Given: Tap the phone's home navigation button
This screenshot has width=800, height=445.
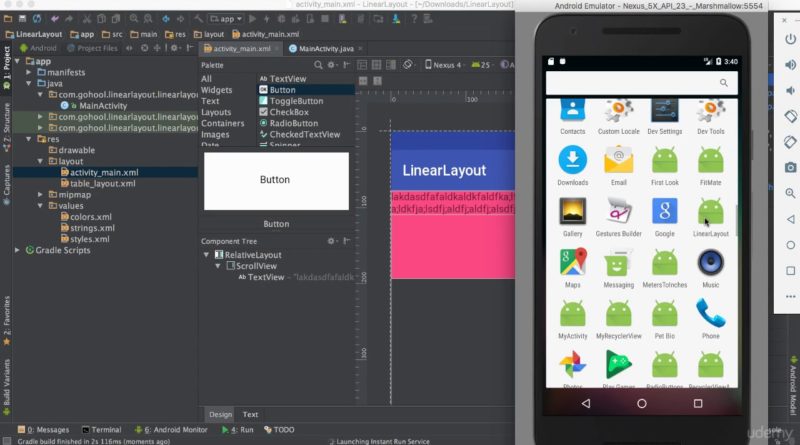Looking at the screenshot, I should 642,404.
